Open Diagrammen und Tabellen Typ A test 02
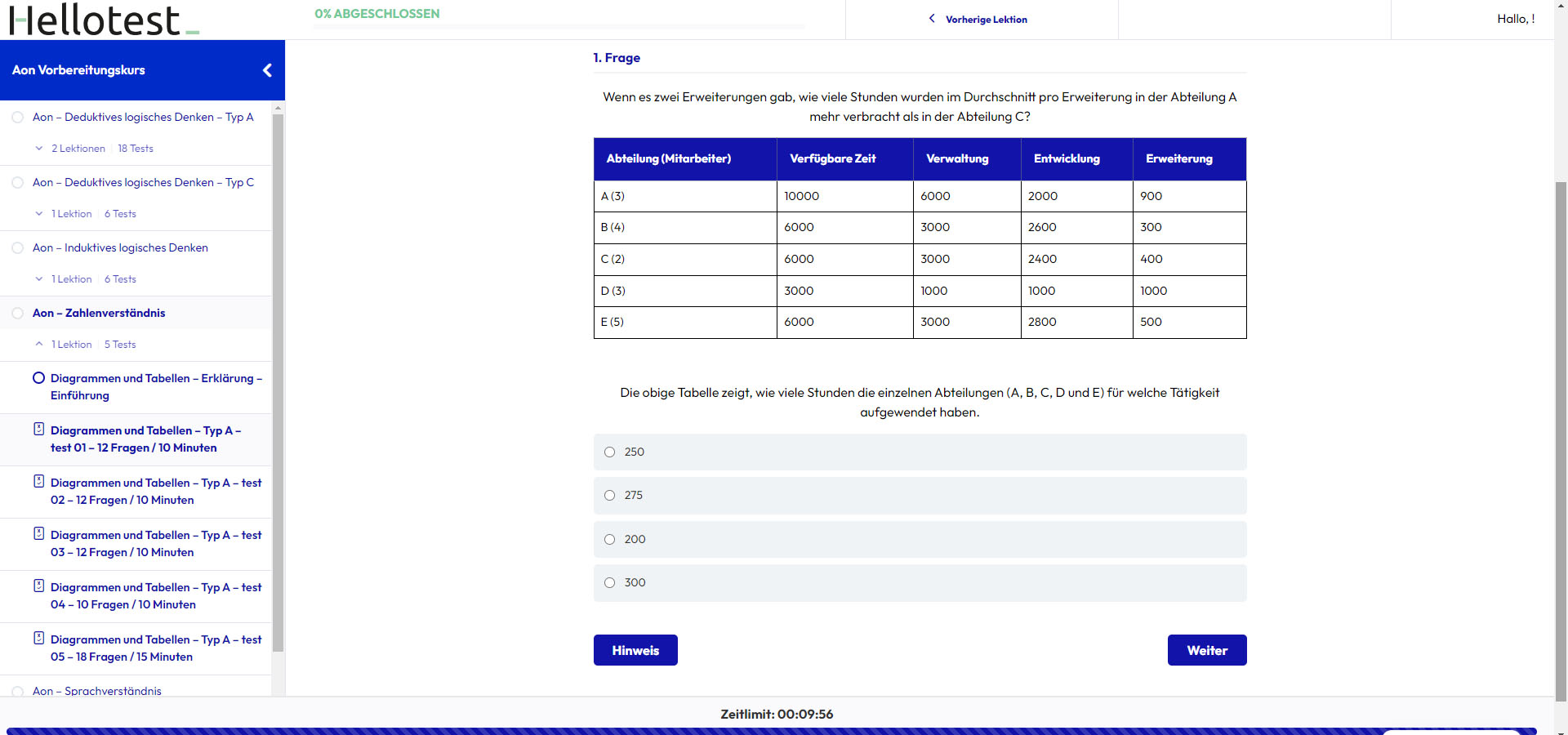 (x=156, y=492)
